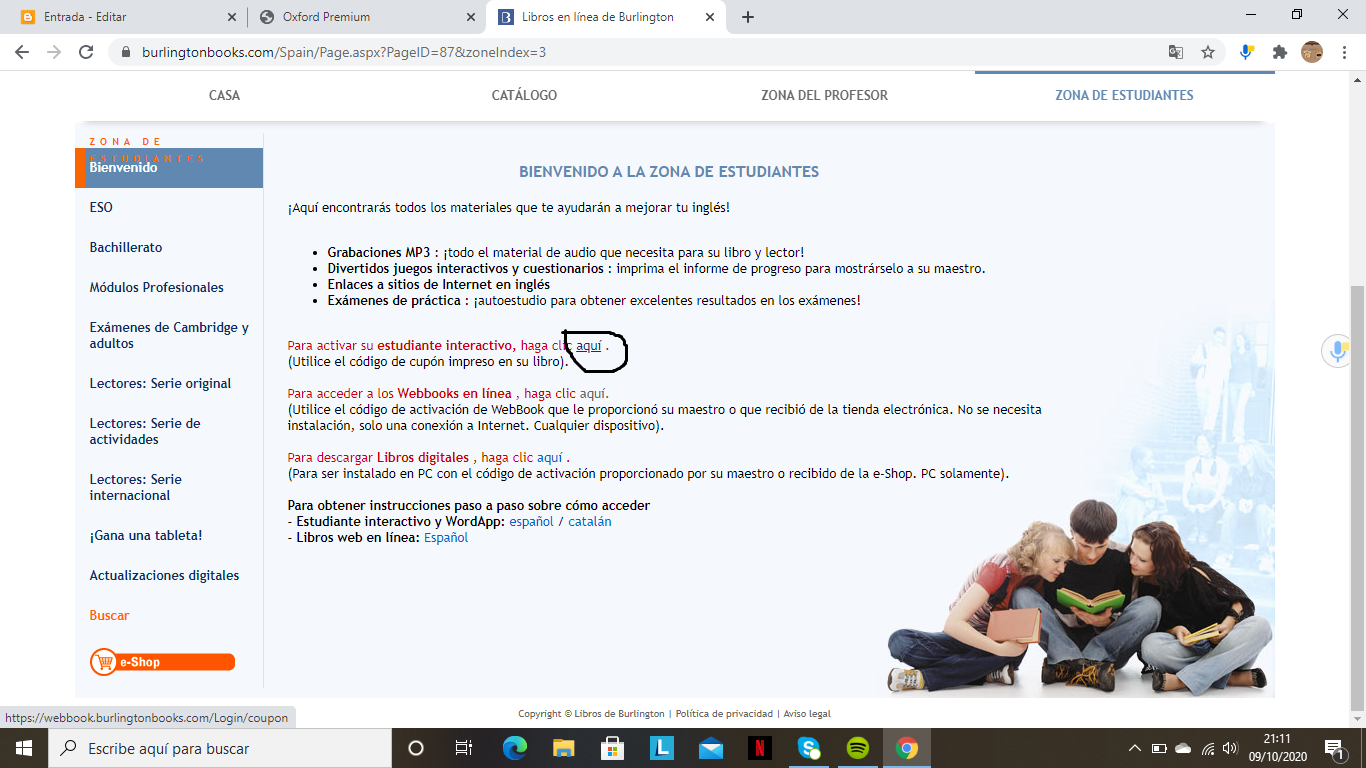Reload the current page

[86, 52]
